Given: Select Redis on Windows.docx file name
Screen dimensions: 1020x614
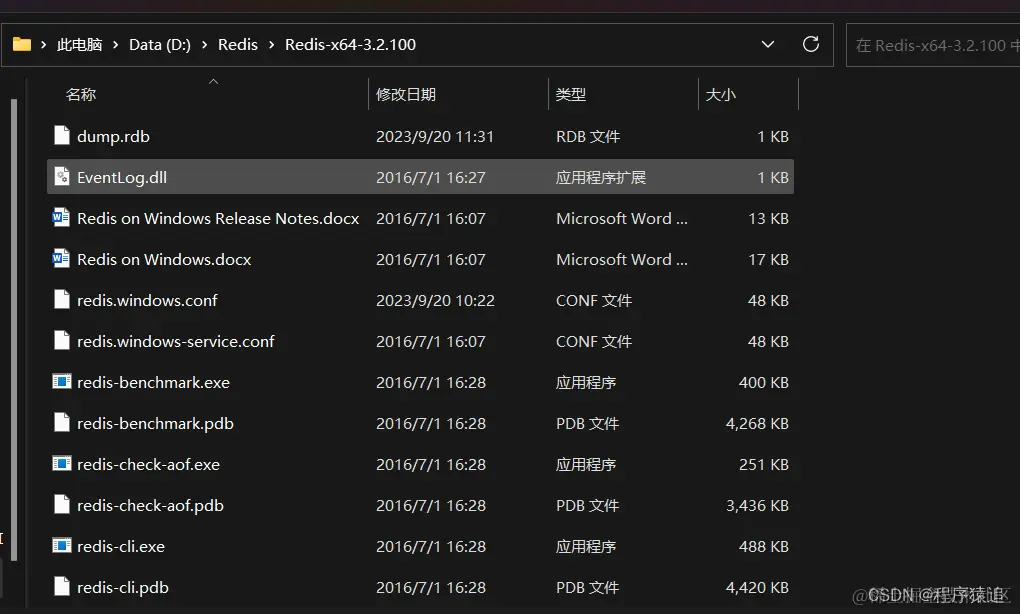Looking at the screenshot, I should click(164, 260).
